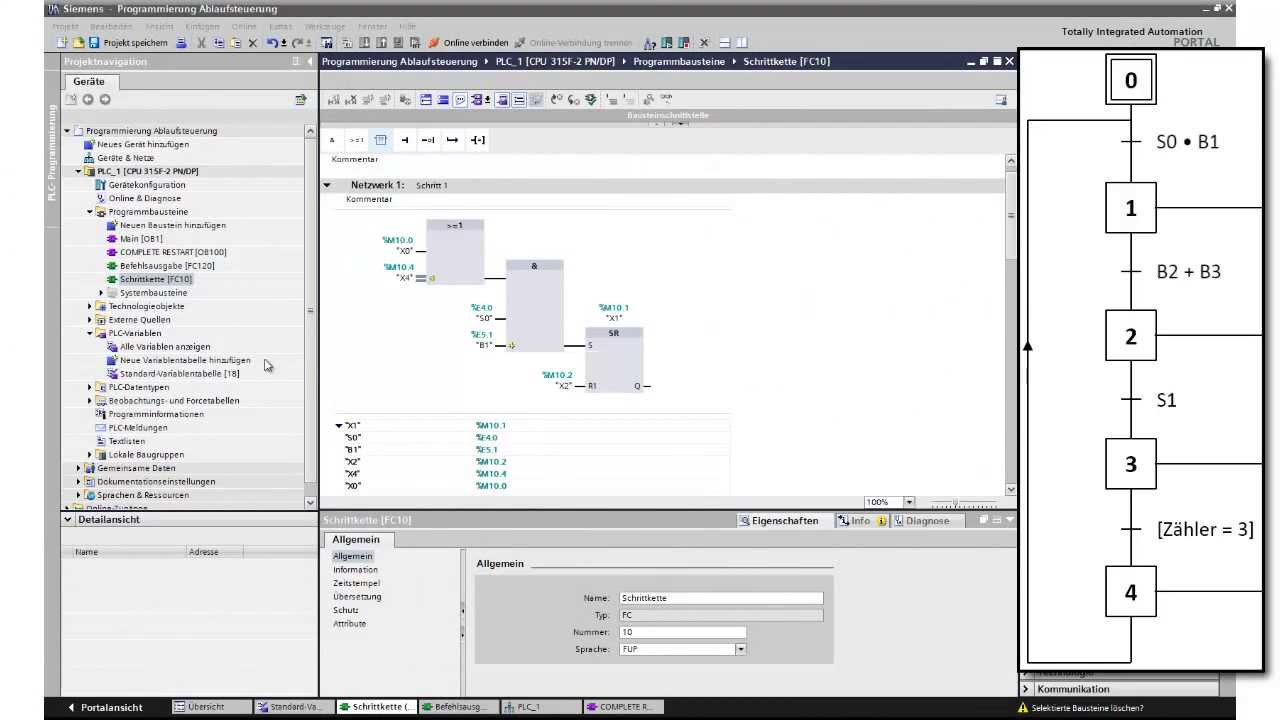Open the Bearbeiten menu

111,26
